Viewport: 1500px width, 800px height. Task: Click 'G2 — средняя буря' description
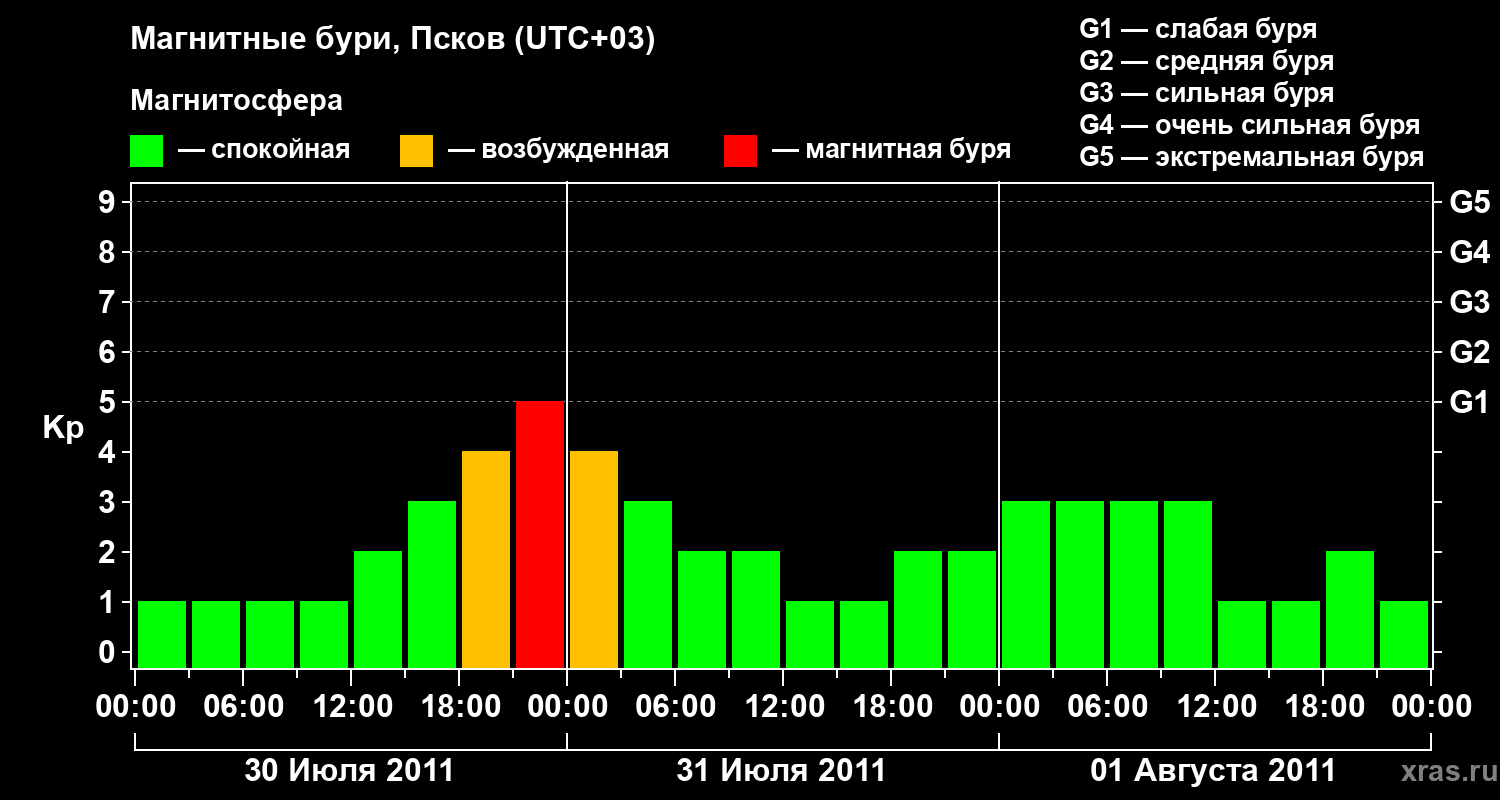click(x=1207, y=61)
